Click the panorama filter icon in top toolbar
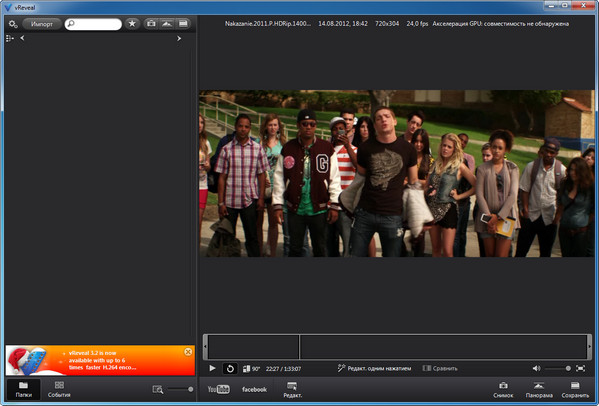This screenshot has height=406, width=599. [x=167, y=24]
